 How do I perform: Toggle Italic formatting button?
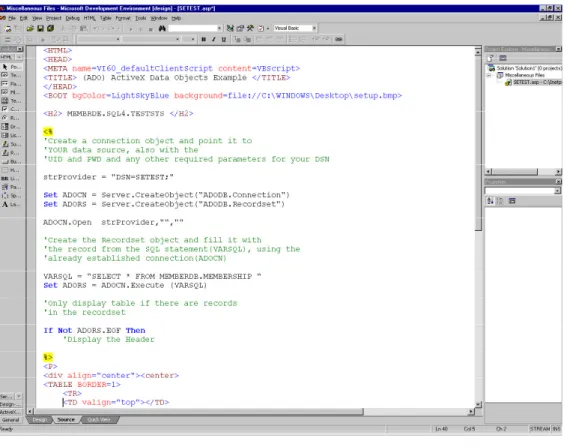tap(214, 39)
